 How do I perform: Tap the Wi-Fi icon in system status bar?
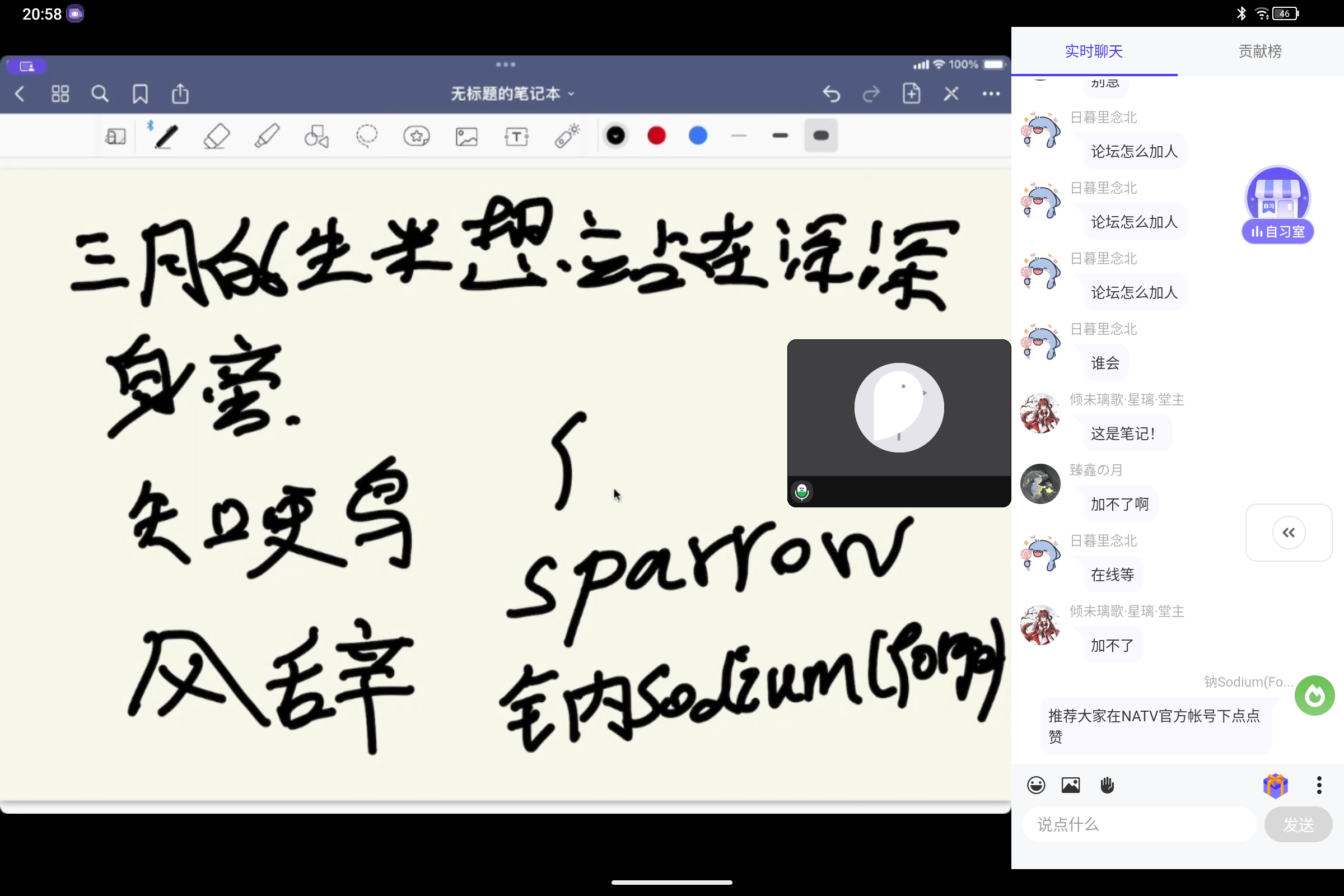coord(1262,13)
